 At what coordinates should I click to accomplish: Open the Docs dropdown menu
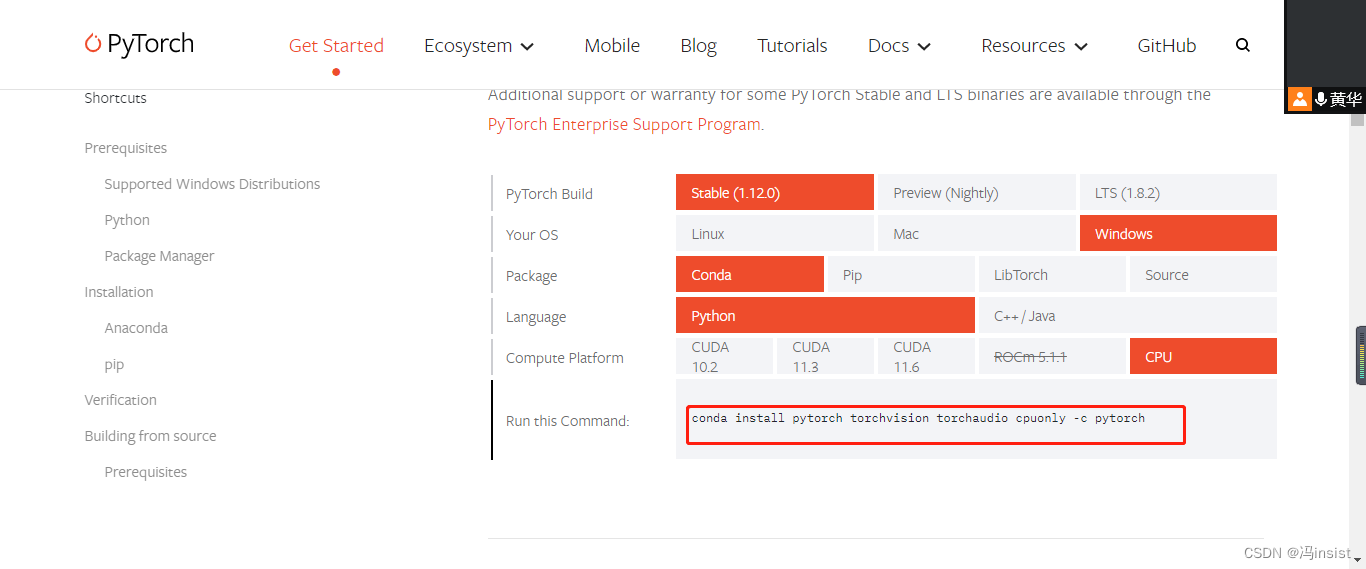899,46
